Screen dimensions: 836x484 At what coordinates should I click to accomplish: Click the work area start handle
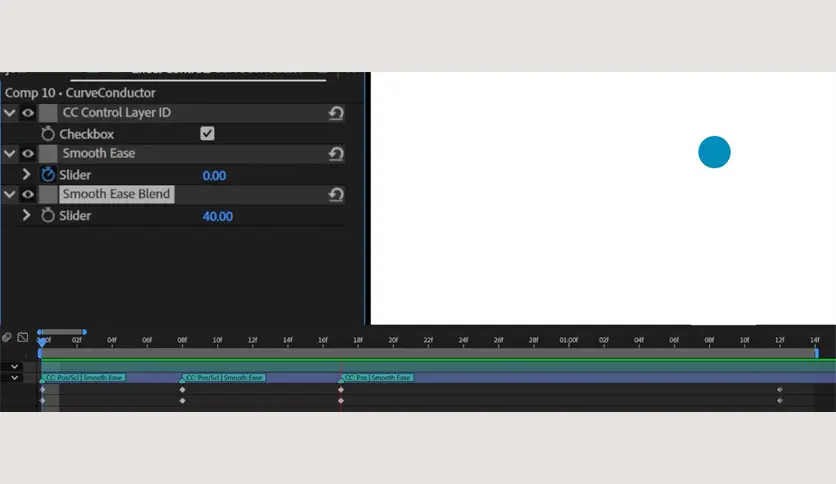pyautogui.click(x=39, y=353)
